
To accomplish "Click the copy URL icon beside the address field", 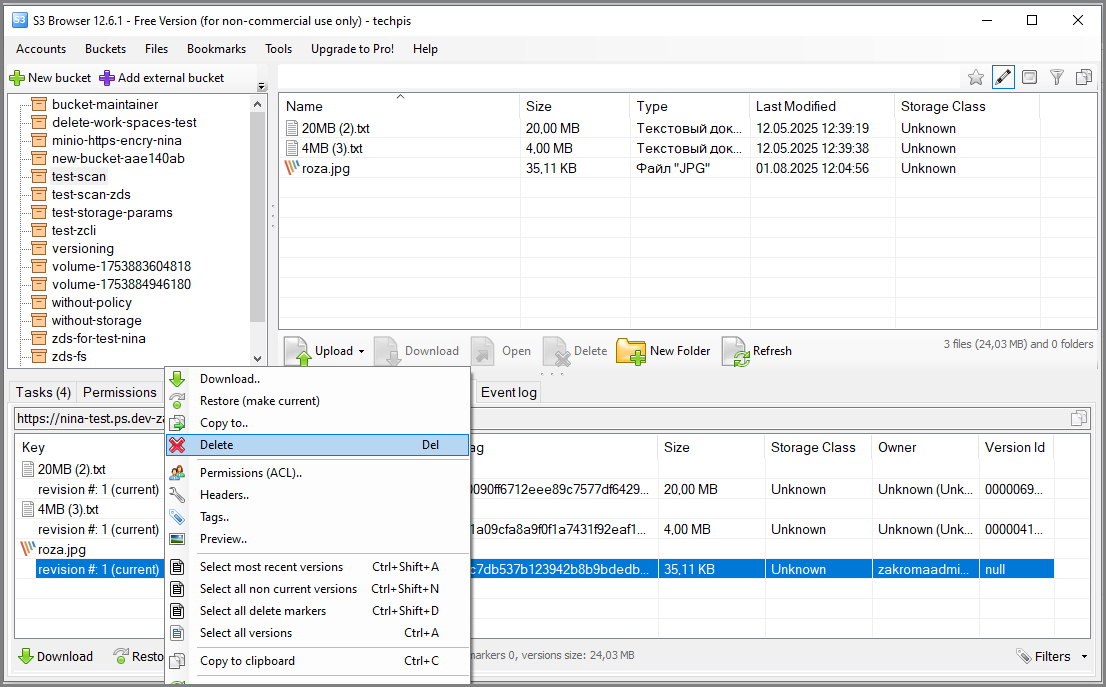I will pos(1078,419).
